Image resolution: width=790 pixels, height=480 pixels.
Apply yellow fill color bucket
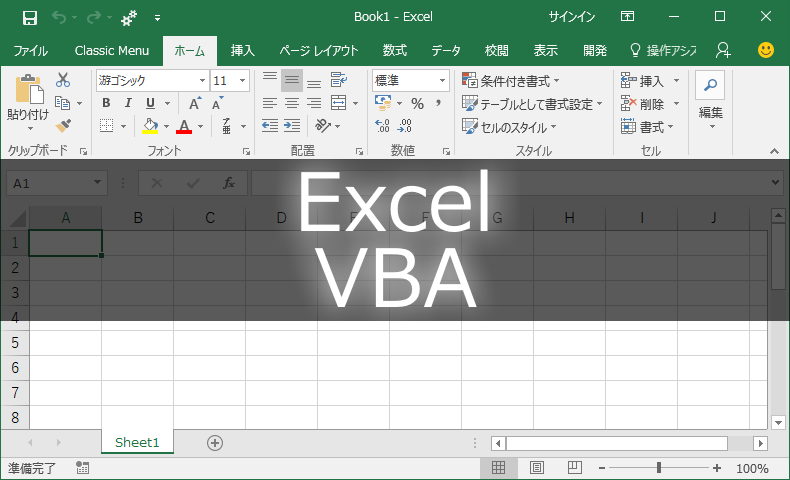[150, 125]
